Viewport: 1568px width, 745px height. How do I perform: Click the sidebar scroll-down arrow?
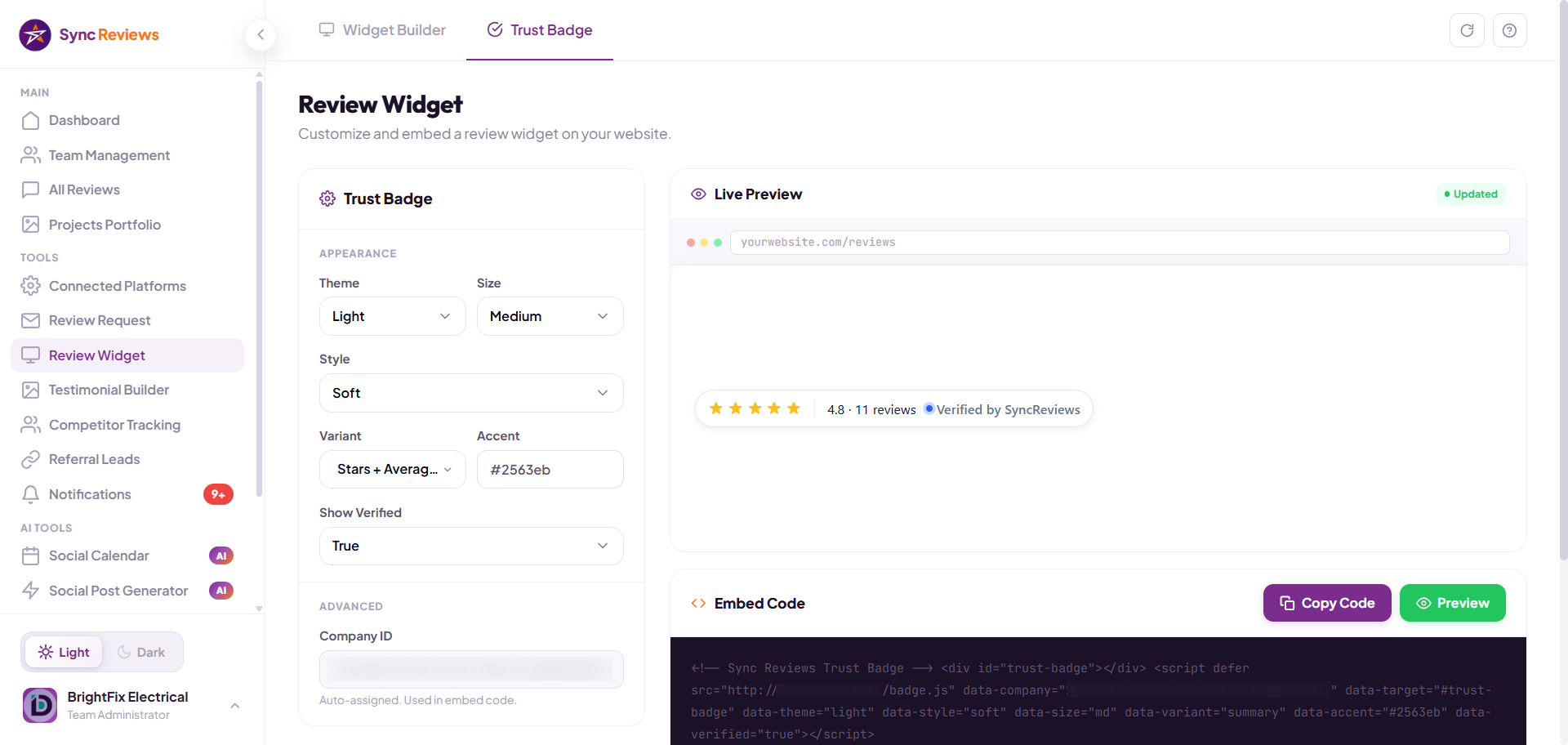tap(259, 609)
